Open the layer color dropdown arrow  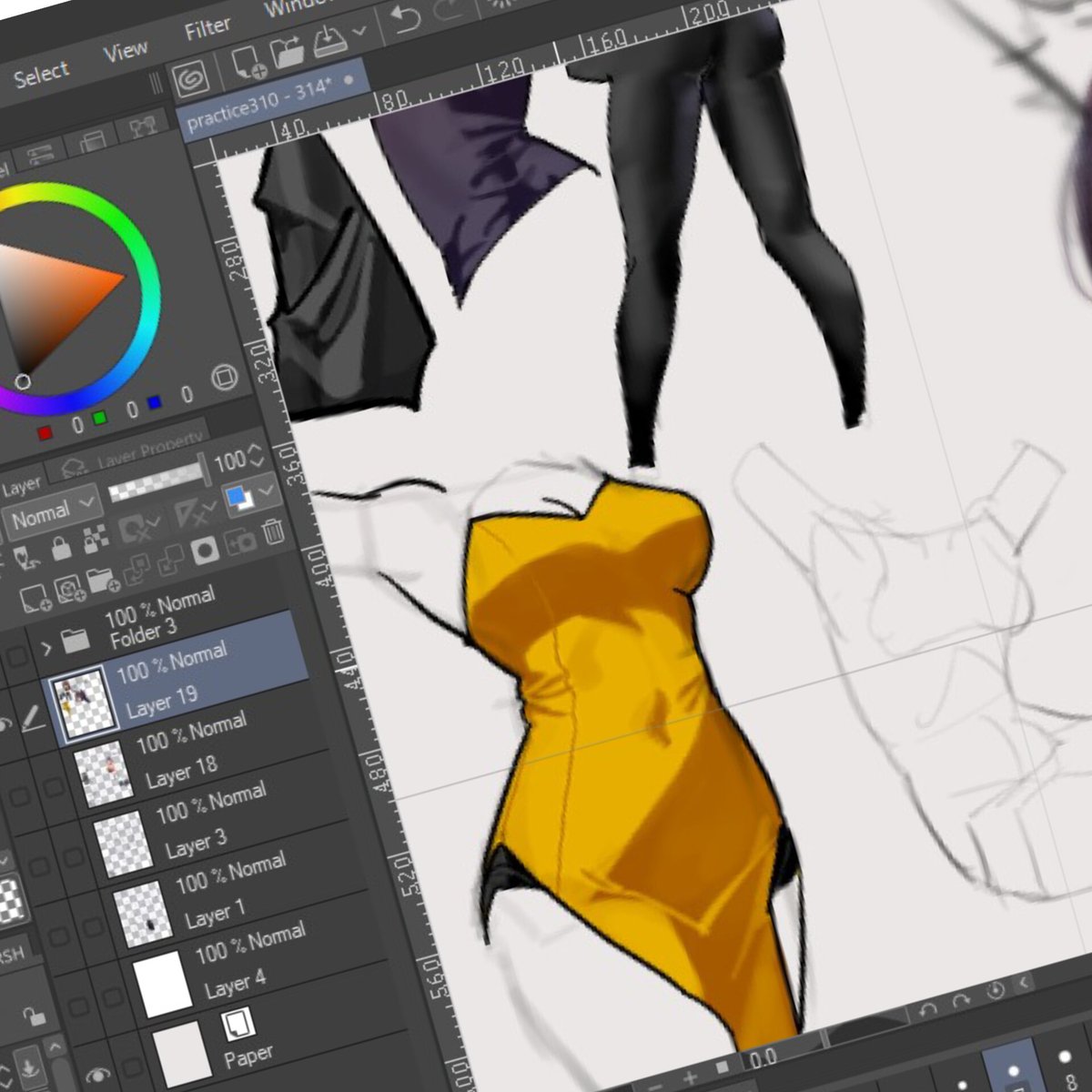pyautogui.click(x=267, y=491)
